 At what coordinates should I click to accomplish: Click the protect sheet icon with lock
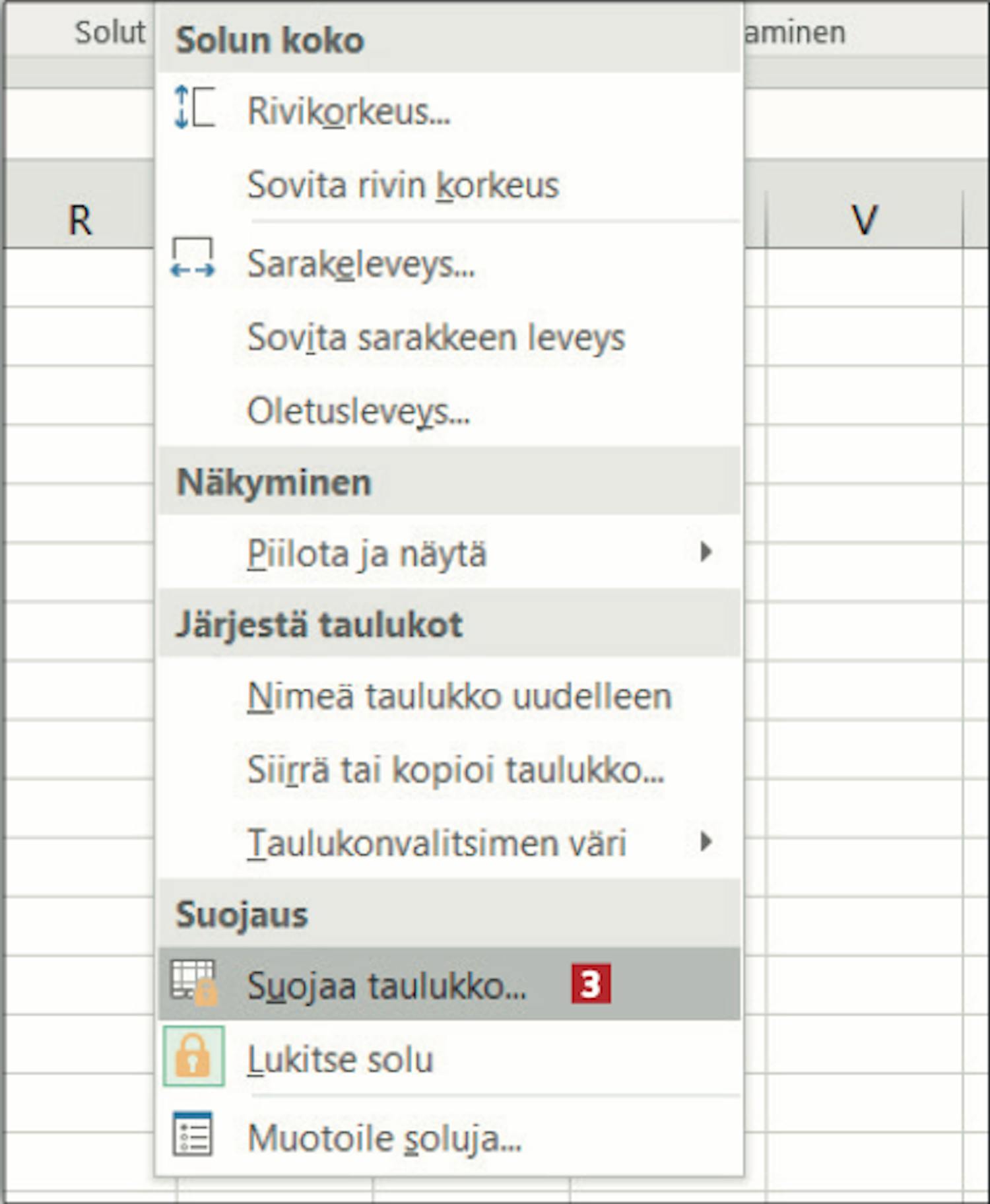(194, 982)
